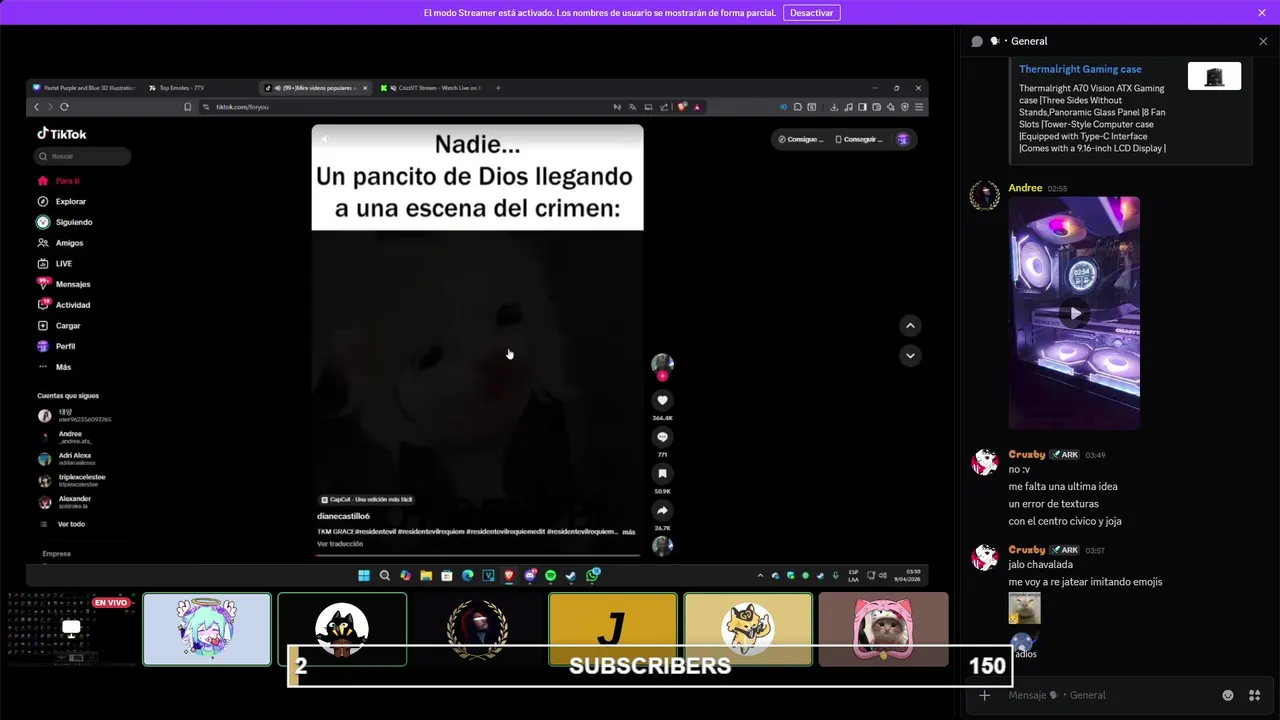Image resolution: width=1280 pixels, height=720 pixels.
Task: Select the pink-hooded cat participant tile
Action: (x=883, y=629)
